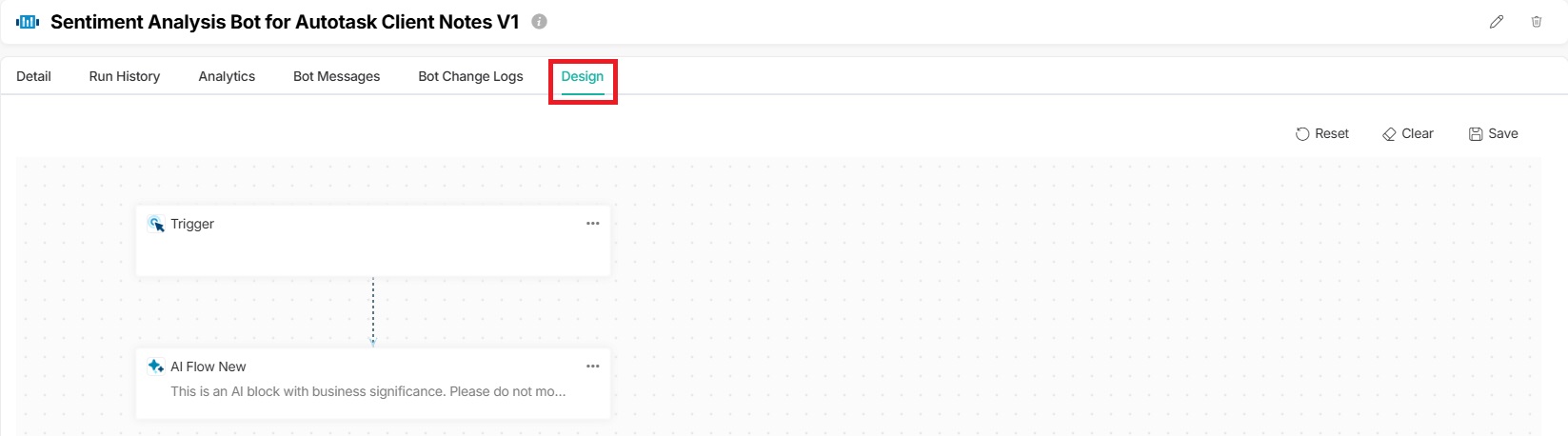Open the Trigger block's three-dot menu
This screenshot has width=1568, height=436.
(592, 224)
